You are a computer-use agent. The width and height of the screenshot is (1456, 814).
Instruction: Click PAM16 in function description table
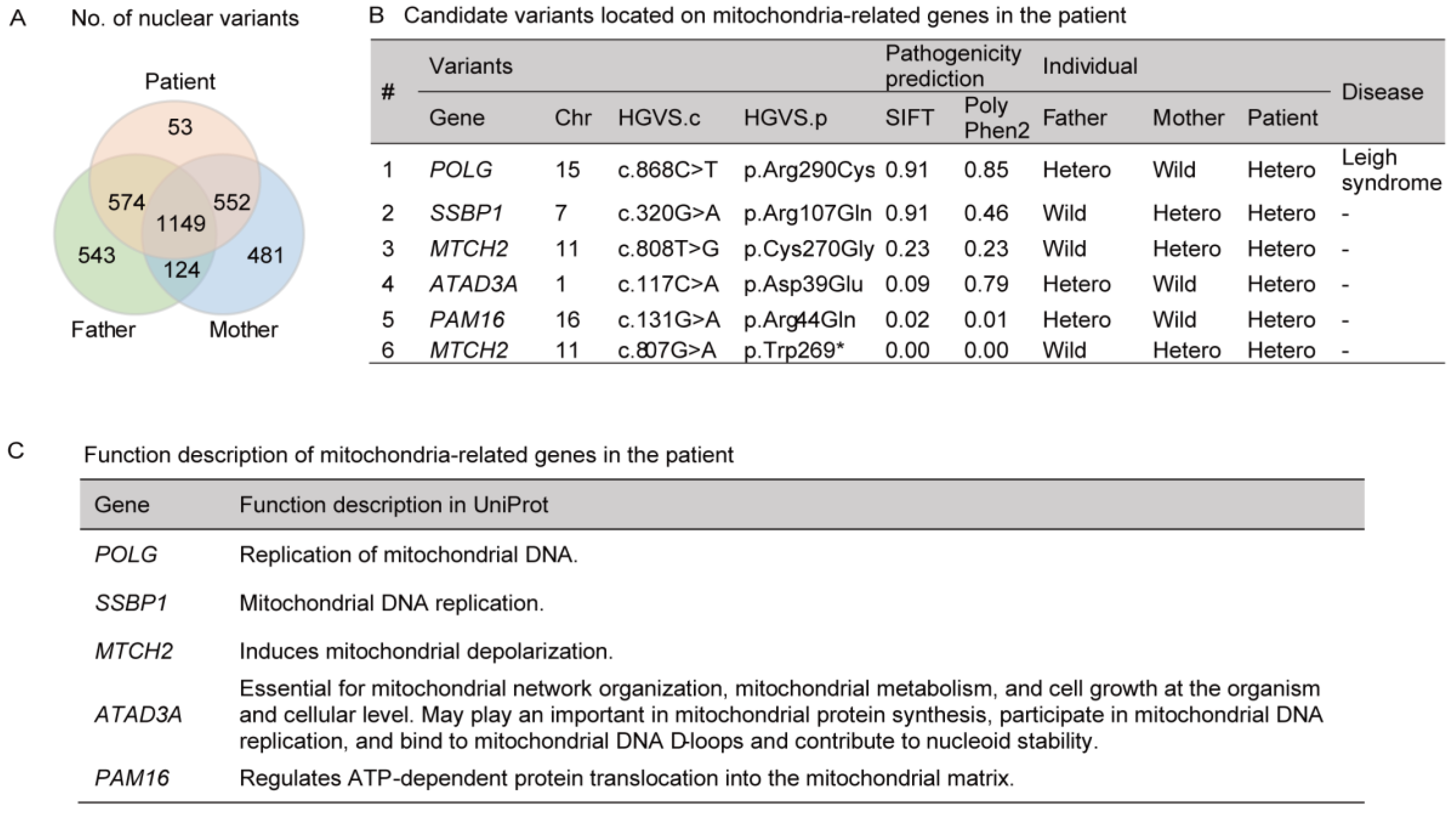(132, 778)
